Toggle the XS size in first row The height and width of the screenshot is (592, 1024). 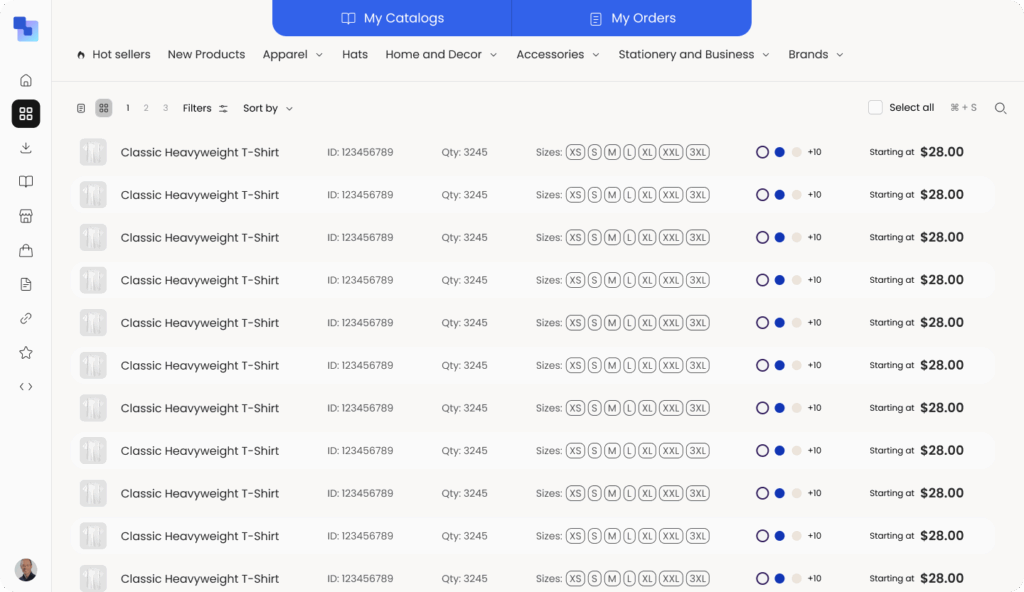(x=575, y=152)
